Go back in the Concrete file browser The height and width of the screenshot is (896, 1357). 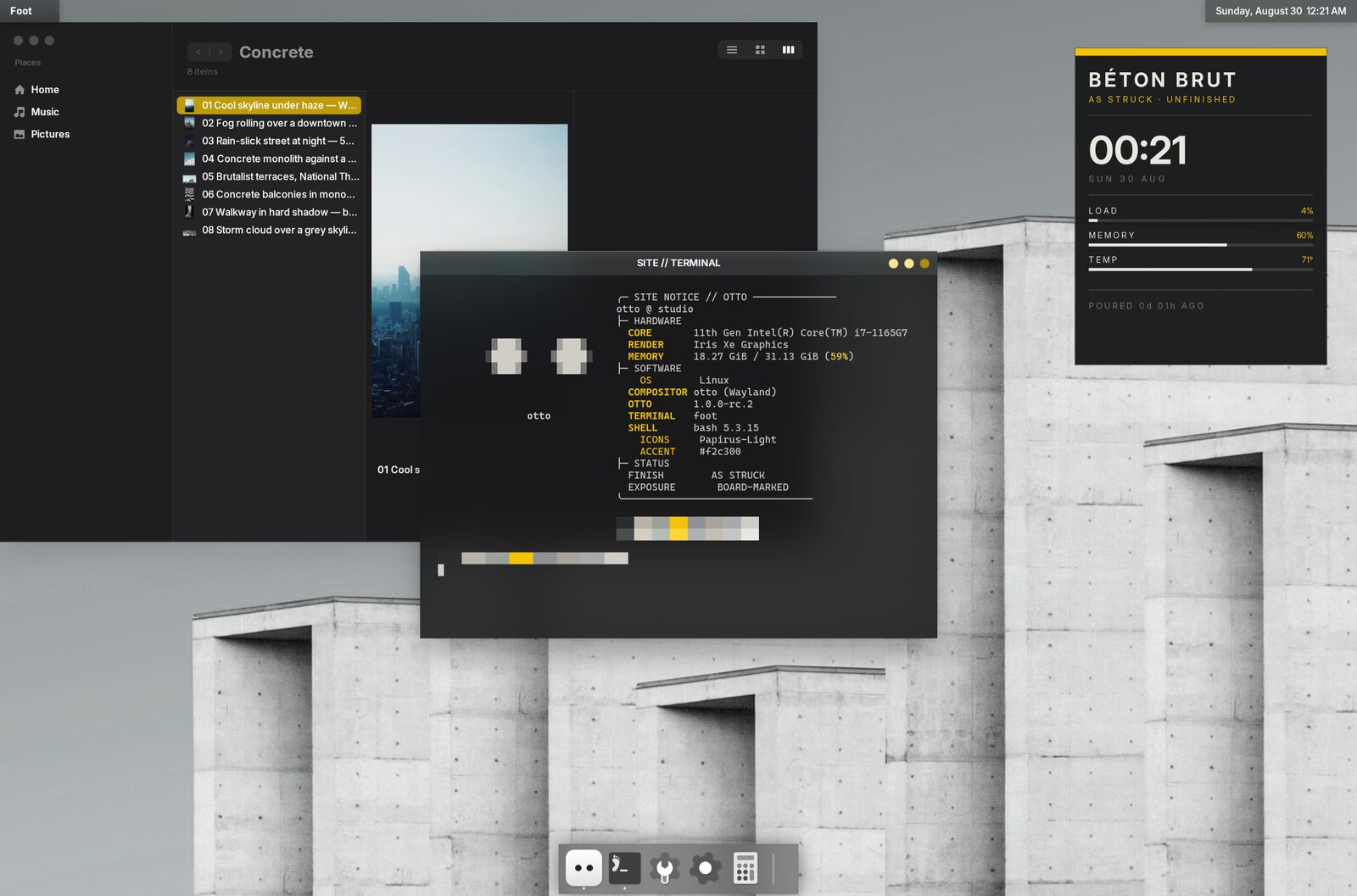tap(198, 52)
